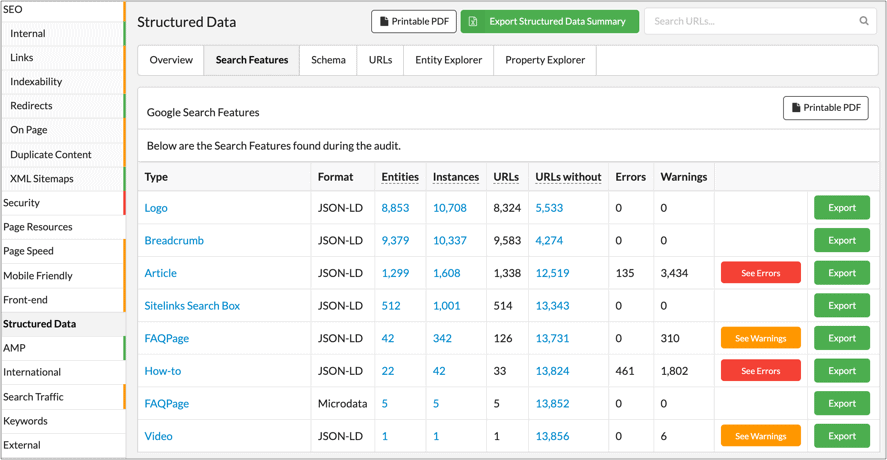Open the Property Explorer tab

point(545,60)
